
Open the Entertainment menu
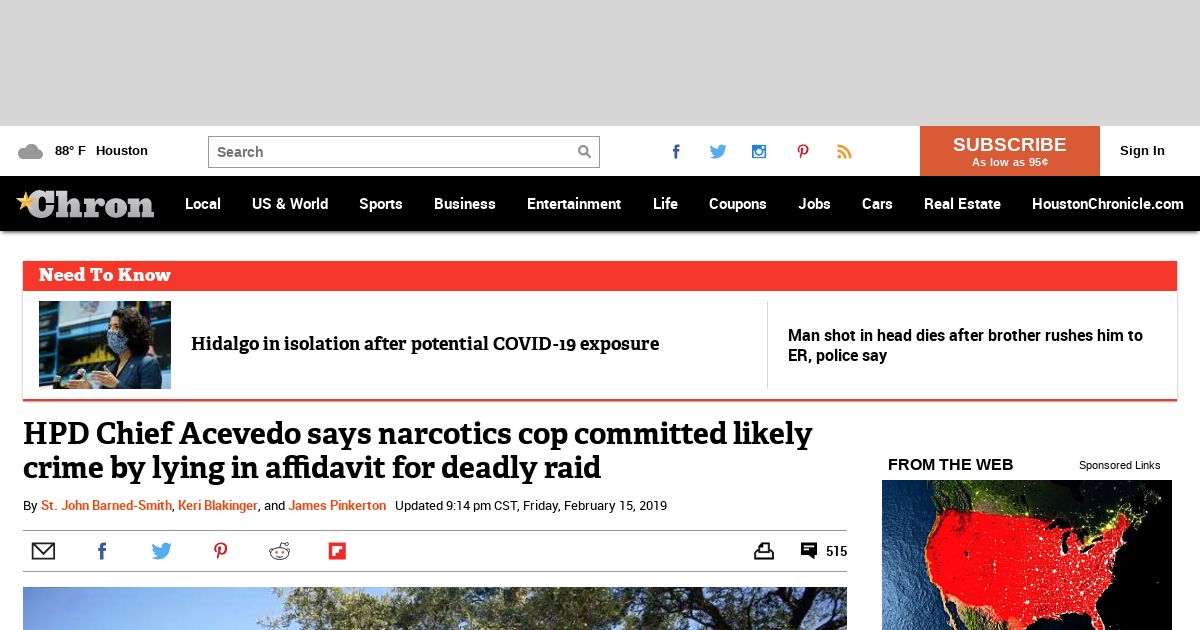tap(574, 204)
